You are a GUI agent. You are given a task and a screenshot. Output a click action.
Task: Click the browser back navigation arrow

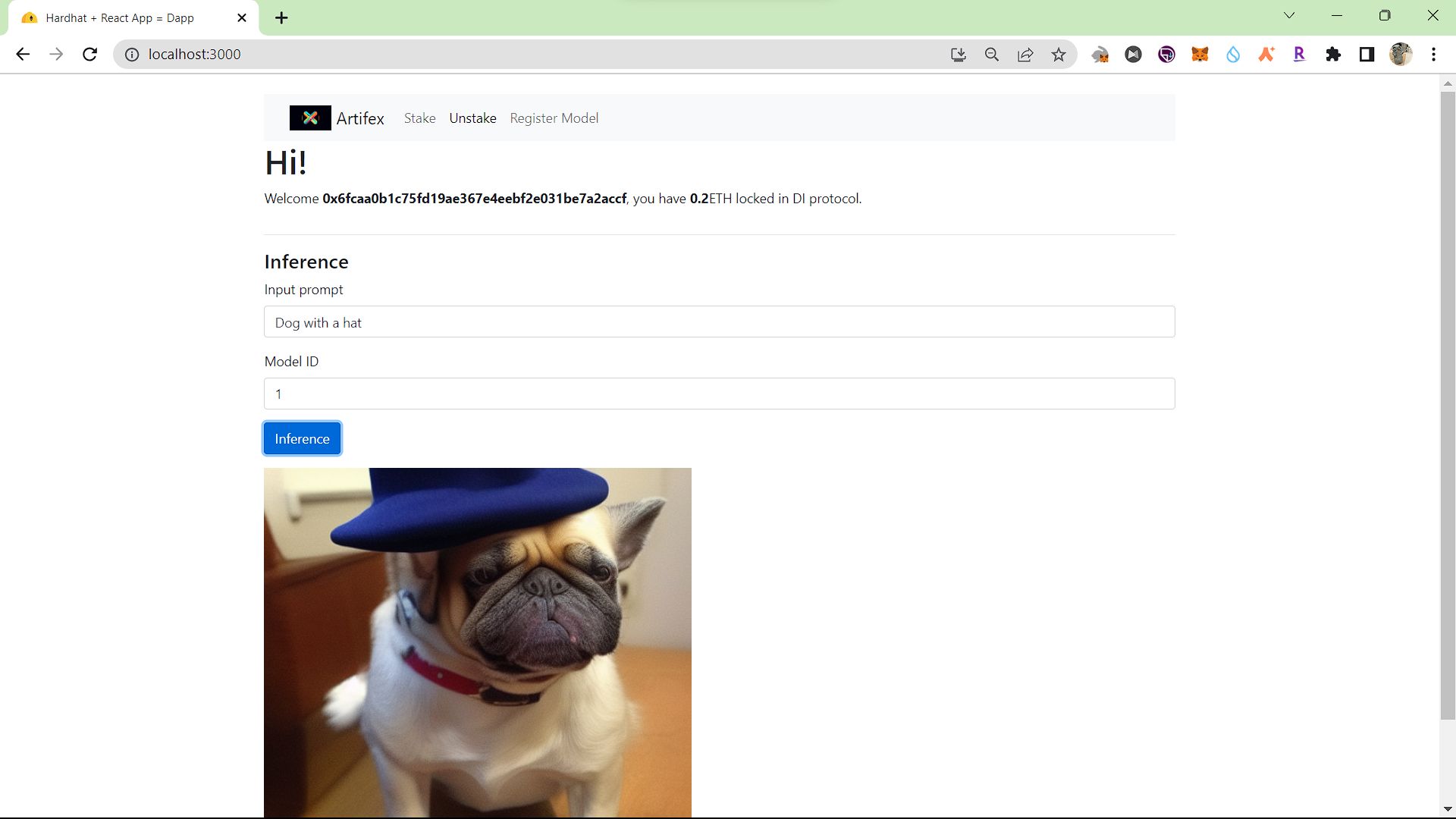pyautogui.click(x=23, y=54)
